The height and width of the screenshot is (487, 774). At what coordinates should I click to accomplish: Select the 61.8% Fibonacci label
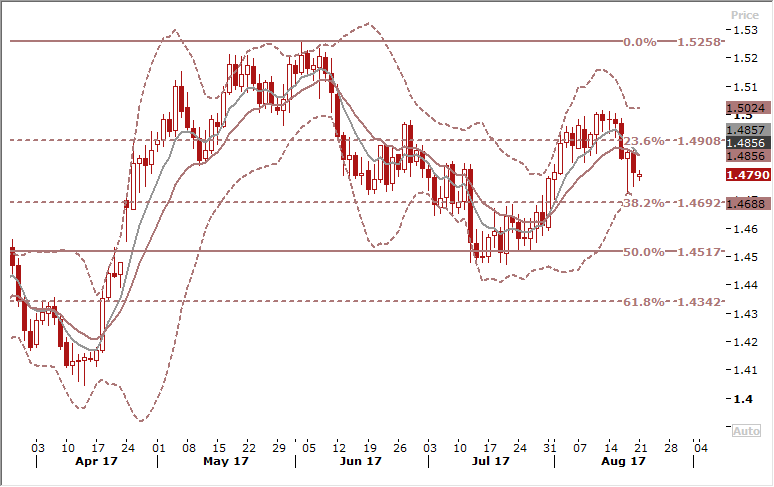pos(644,302)
